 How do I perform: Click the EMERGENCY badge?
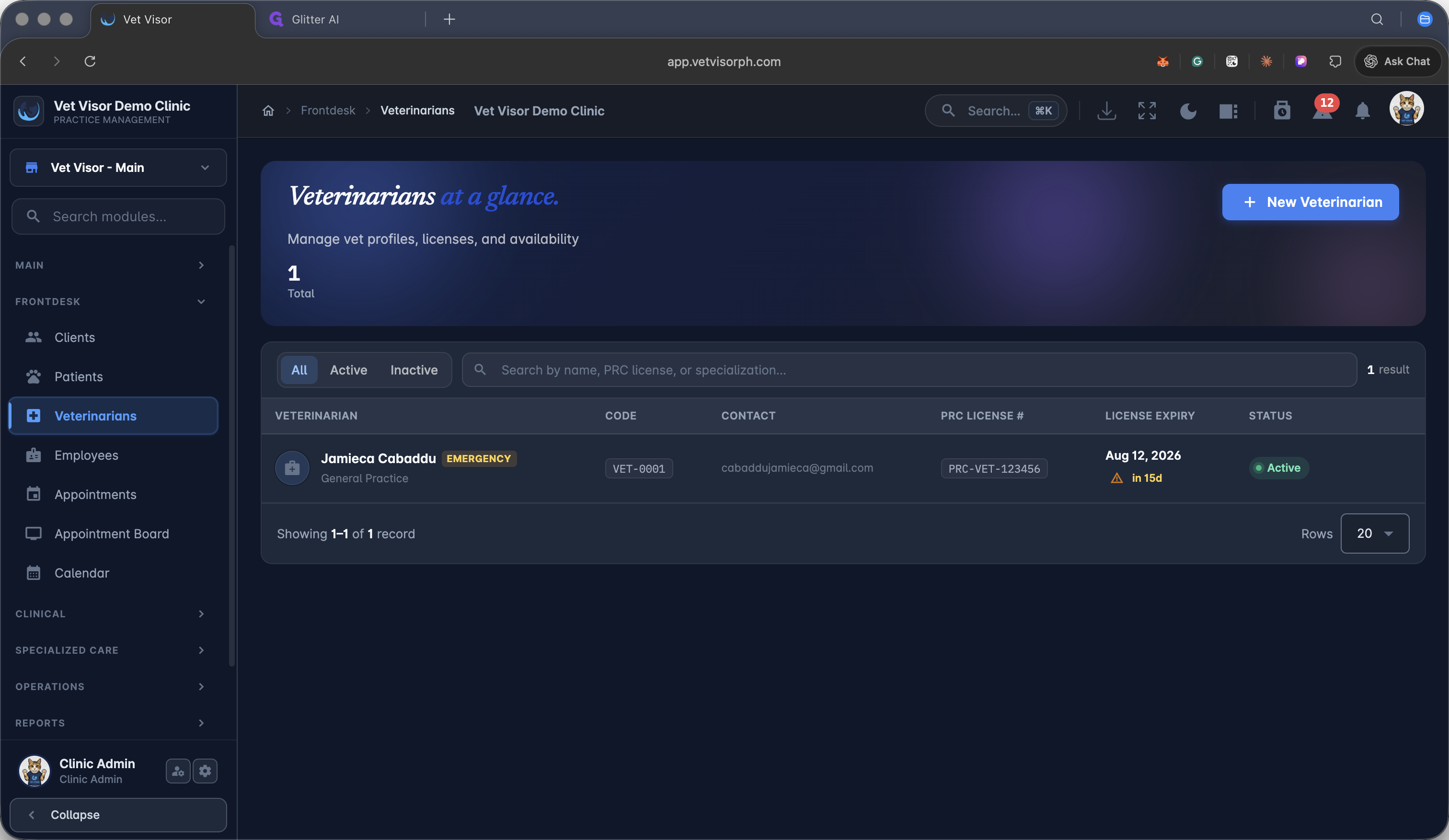tap(478, 458)
